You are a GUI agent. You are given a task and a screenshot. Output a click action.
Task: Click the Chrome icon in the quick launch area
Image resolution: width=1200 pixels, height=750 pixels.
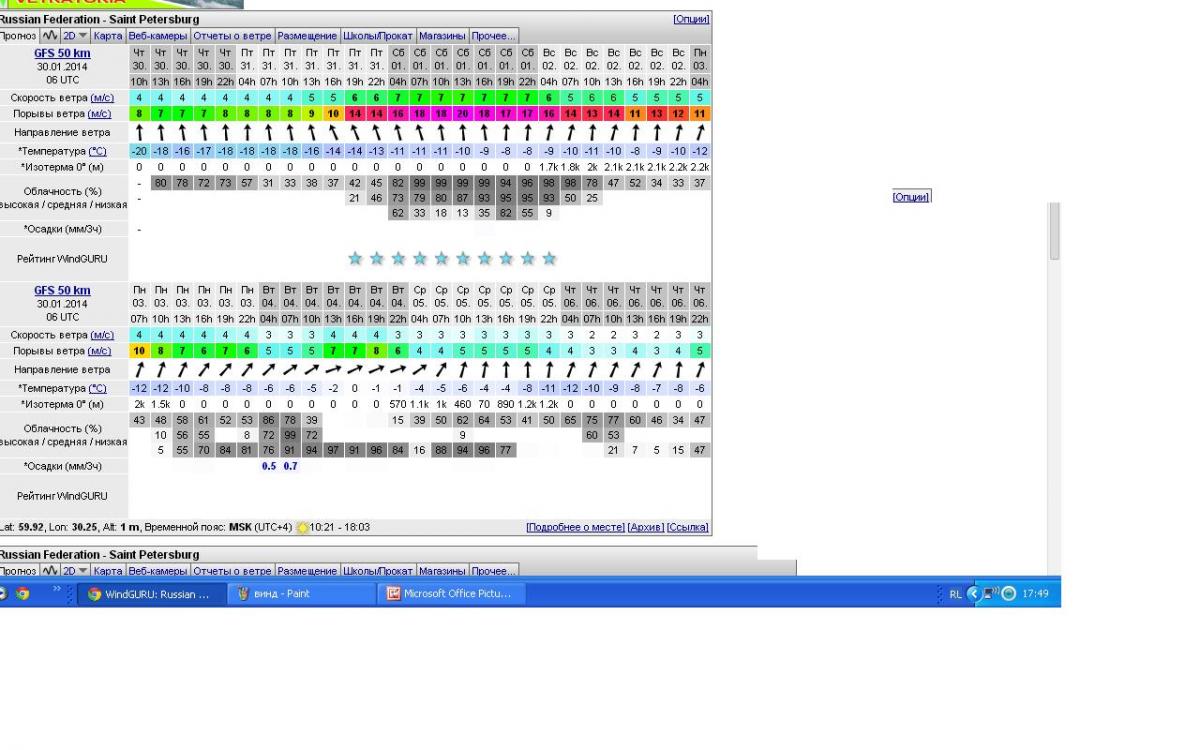(22, 593)
